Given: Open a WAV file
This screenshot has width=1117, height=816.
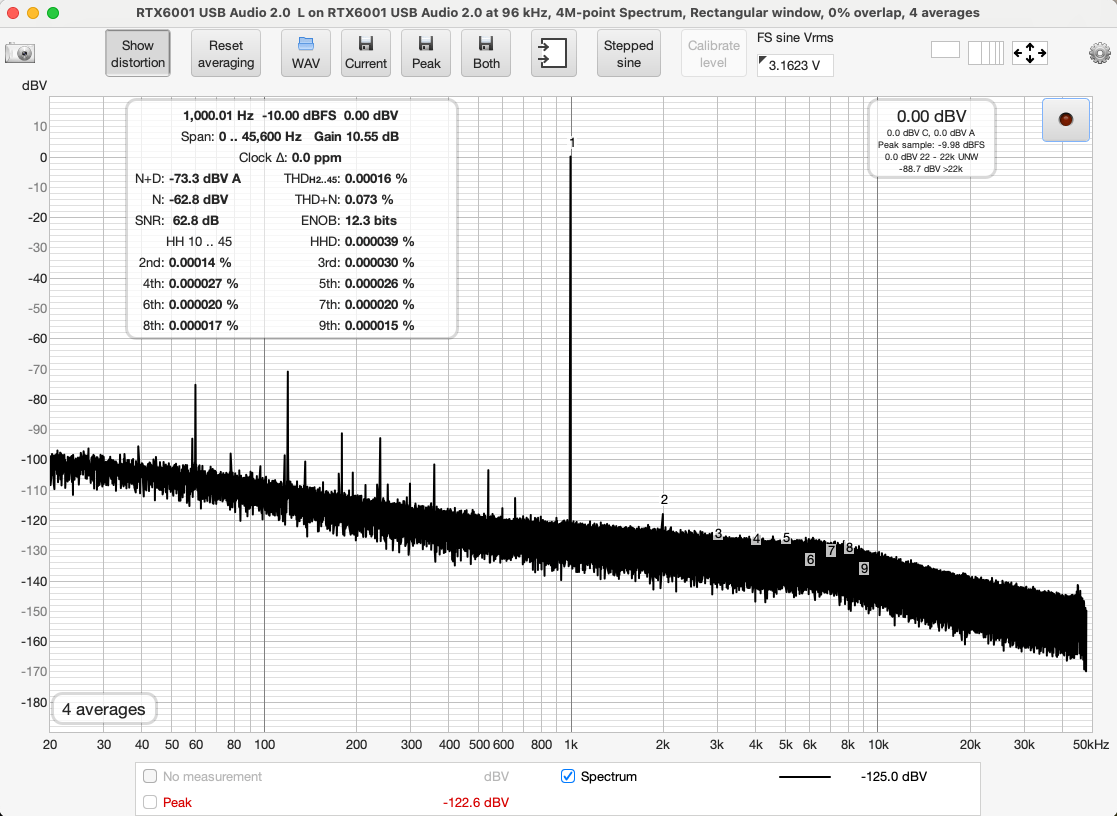Looking at the screenshot, I should click(x=306, y=53).
